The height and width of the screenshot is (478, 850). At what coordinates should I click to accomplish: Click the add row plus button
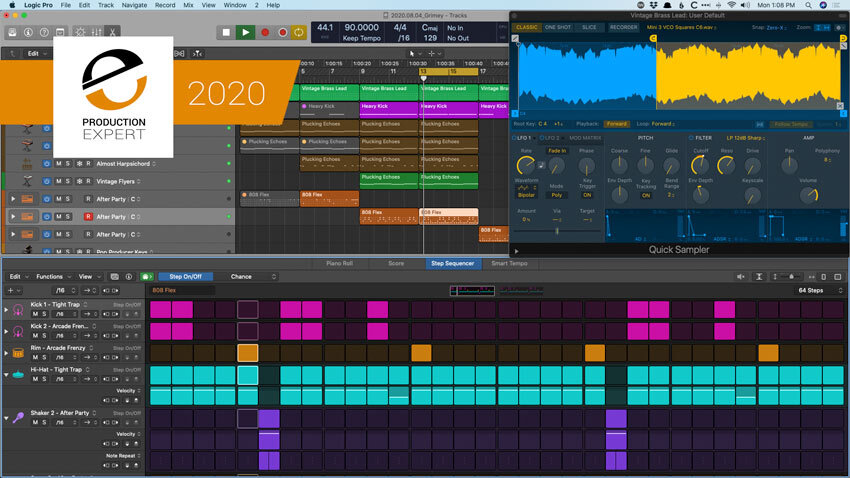(x=10, y=290)
